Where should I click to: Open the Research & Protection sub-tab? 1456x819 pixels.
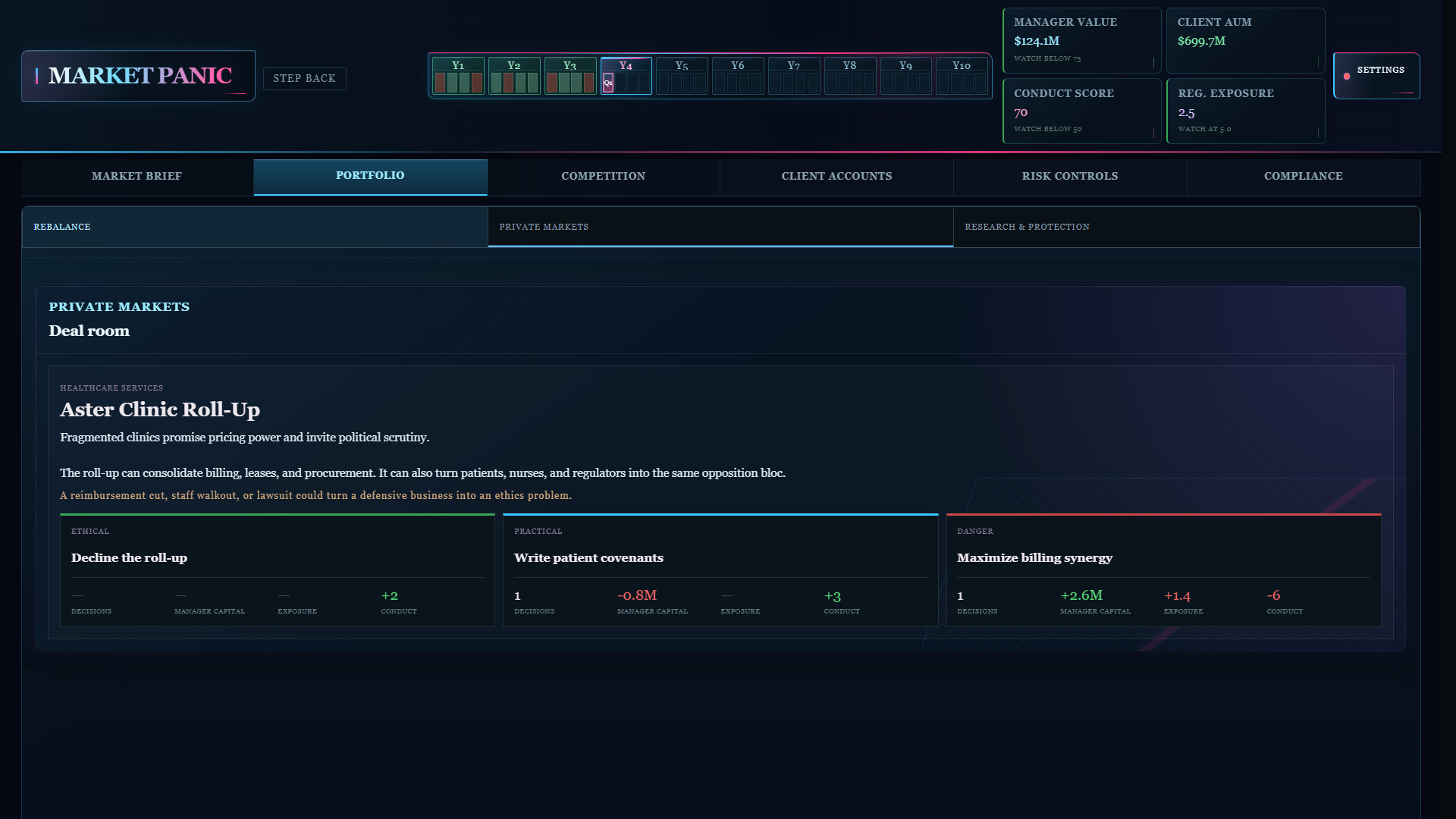(1186, 227)
